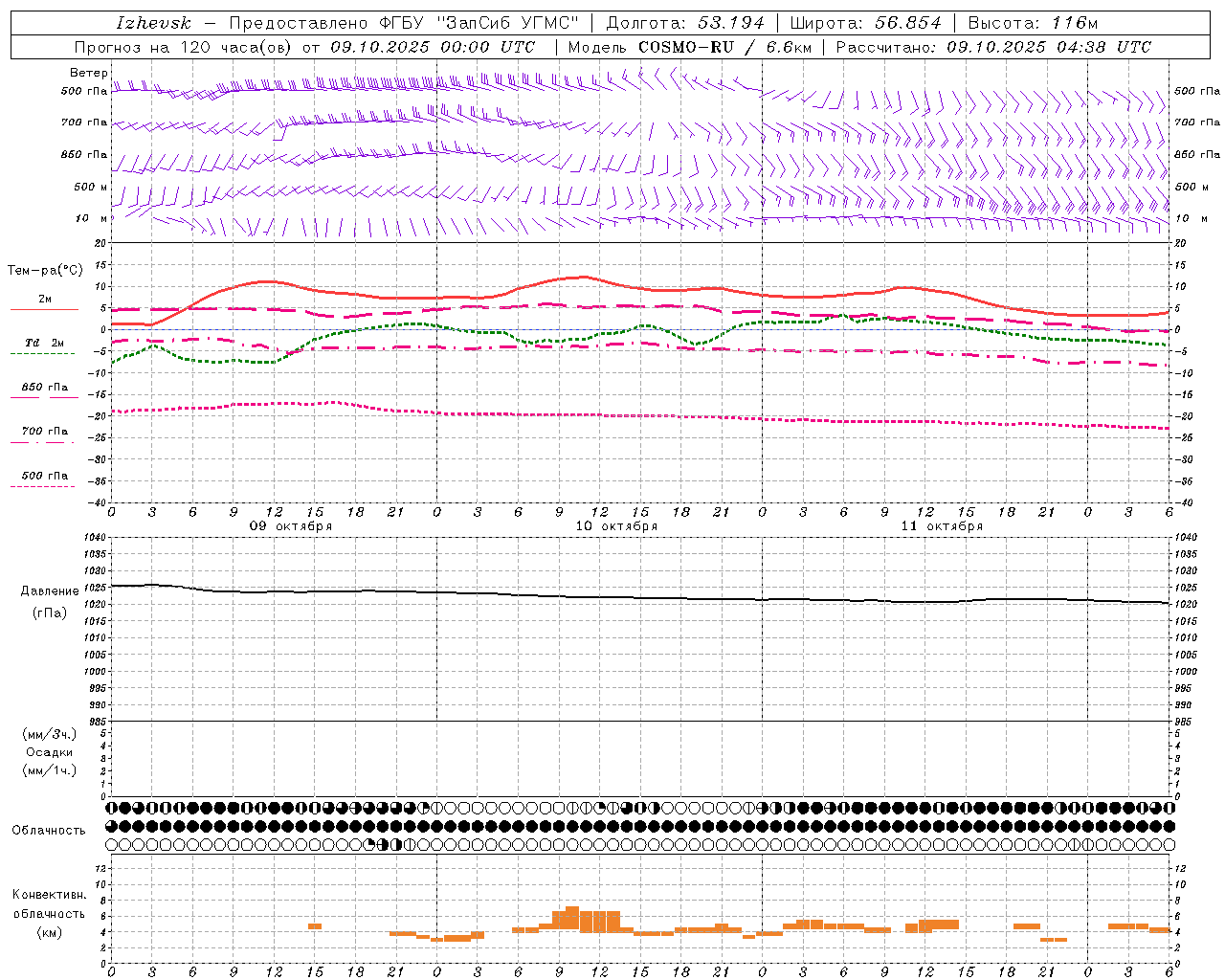Click the '09 октября' date label
Screen dimensions: 1225x980
pos(291,526)
